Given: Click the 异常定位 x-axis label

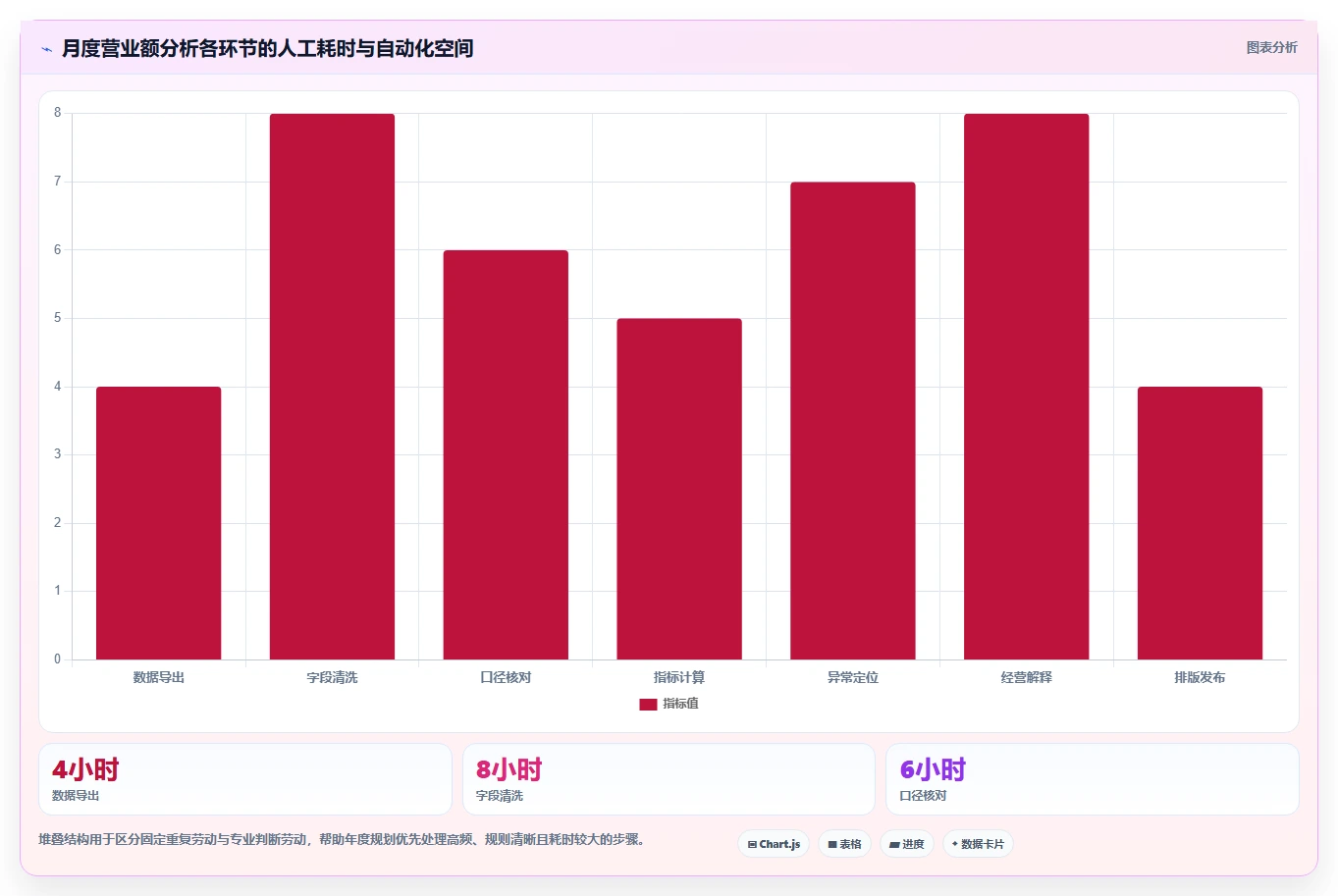Looking at the screenshot, I should pyautogui.click(x=853, y=677).
